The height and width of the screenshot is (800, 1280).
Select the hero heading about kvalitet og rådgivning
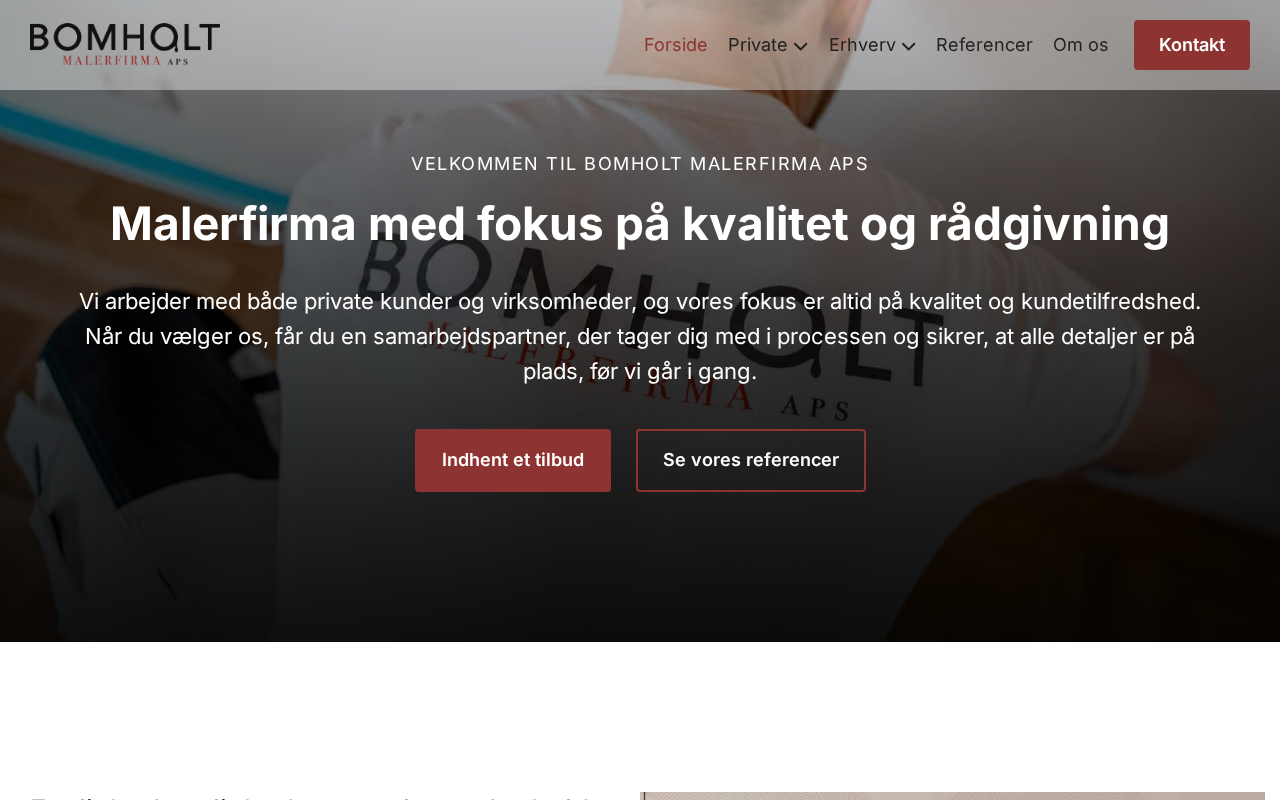(x=640, y=223)
